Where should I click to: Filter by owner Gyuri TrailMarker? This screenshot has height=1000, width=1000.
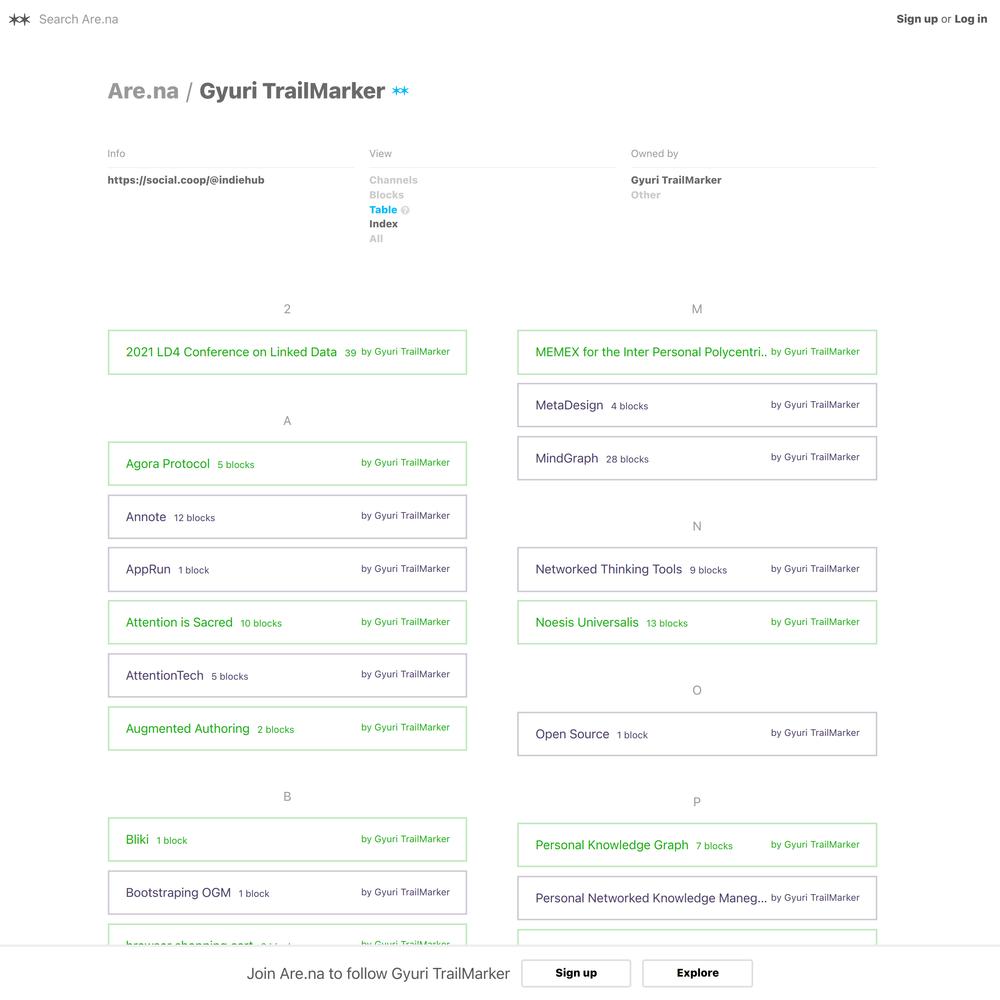tap(676, 180)
